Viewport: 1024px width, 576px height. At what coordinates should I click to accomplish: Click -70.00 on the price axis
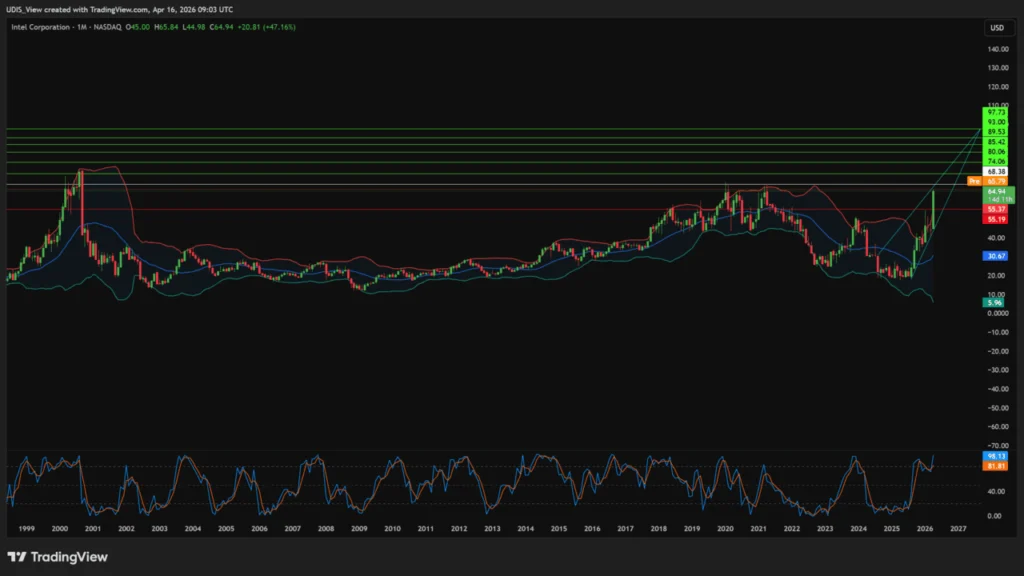[x=998, y=445]
